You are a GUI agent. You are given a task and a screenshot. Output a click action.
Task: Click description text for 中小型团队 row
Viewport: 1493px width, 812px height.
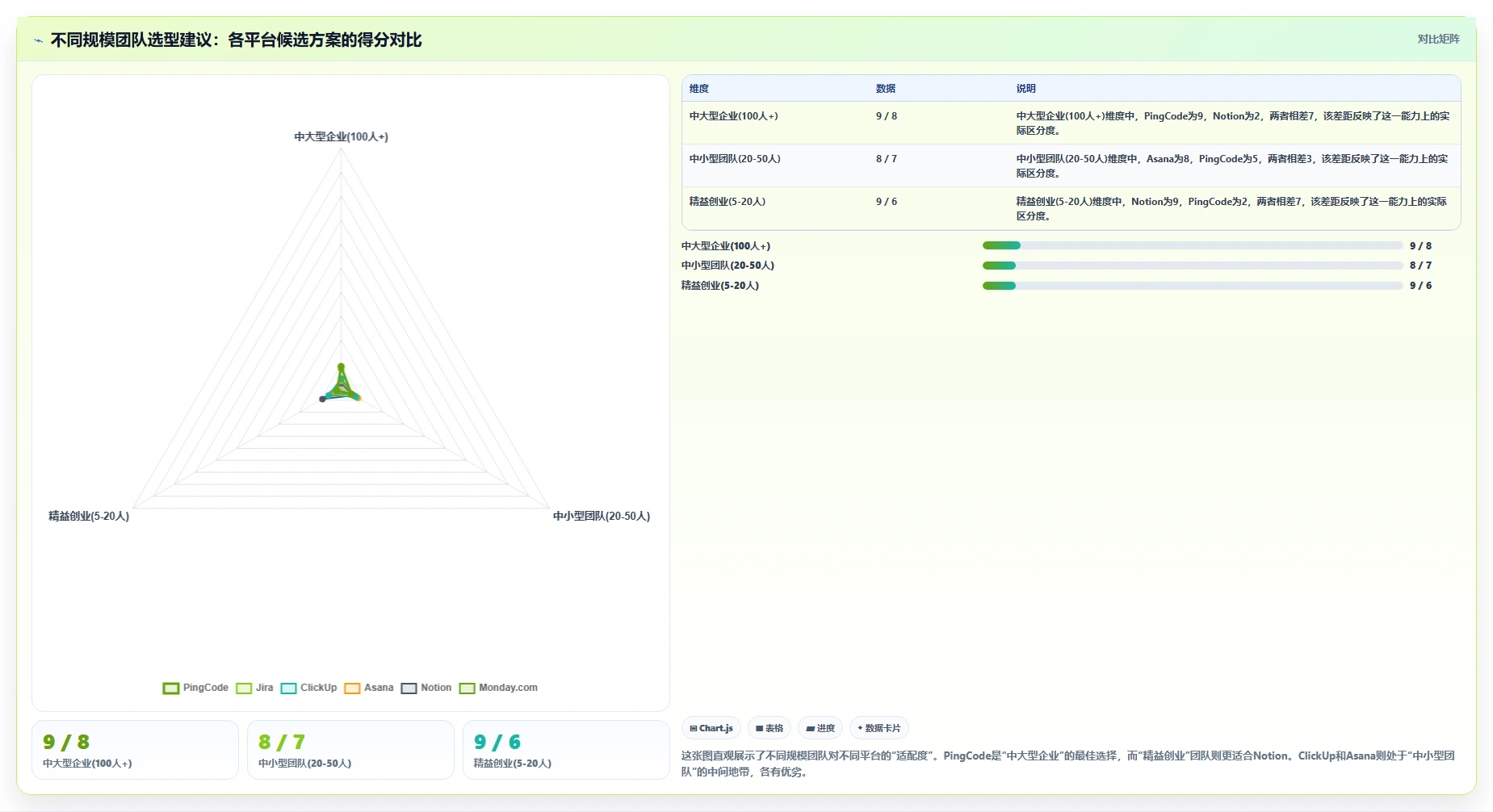(x=1232, y=165)
